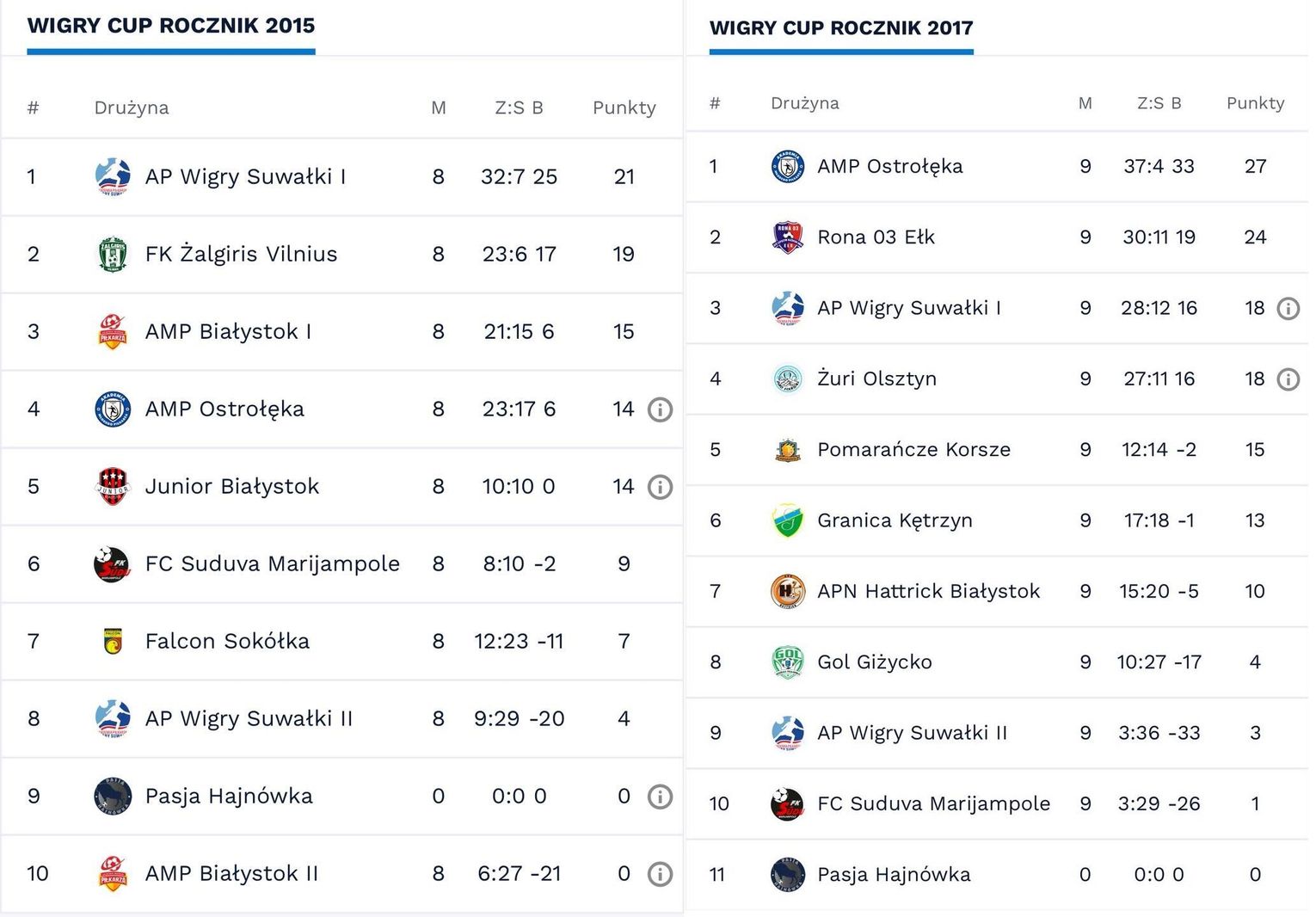Click info icon next to AMP Ostrołęka 2015
This screenshot has height=917, width=1316.
660,409
